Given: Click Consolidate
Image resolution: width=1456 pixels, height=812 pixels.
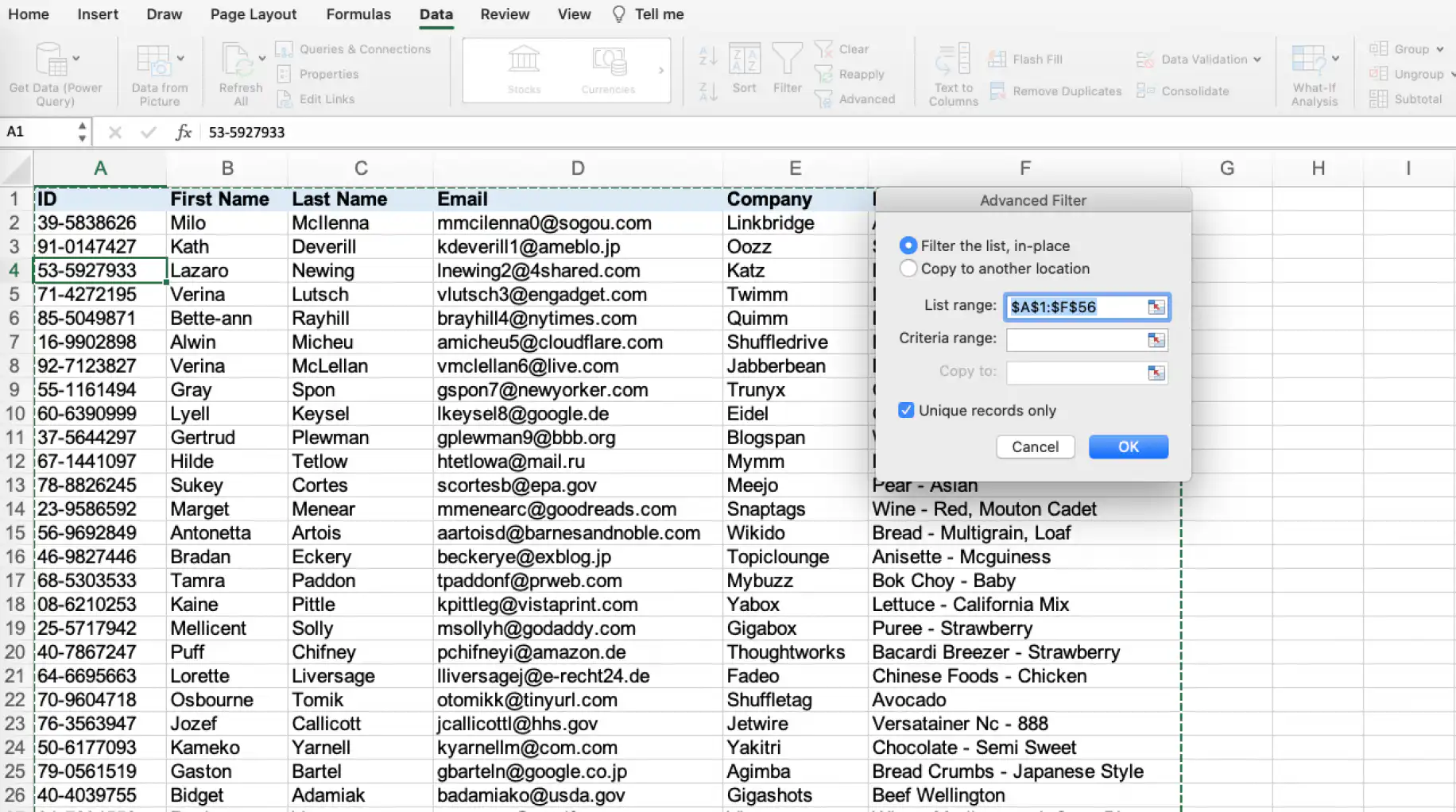Looking at the screenshot, I should [1183, 91].
